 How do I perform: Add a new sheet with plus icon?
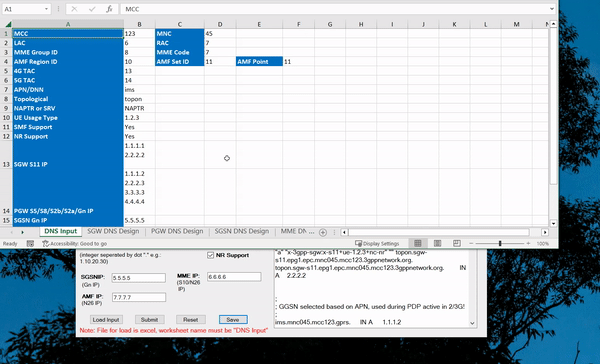(x=323, y=232)
